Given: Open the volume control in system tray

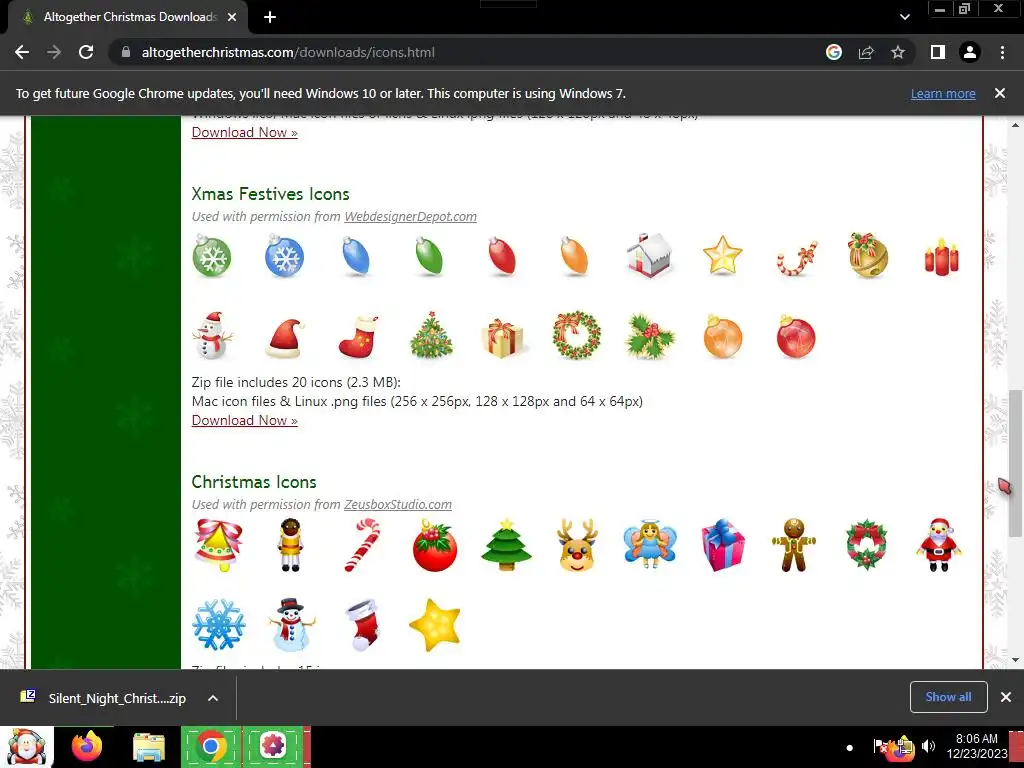Looking at the screenshot, I should click(x=928, y=746).
